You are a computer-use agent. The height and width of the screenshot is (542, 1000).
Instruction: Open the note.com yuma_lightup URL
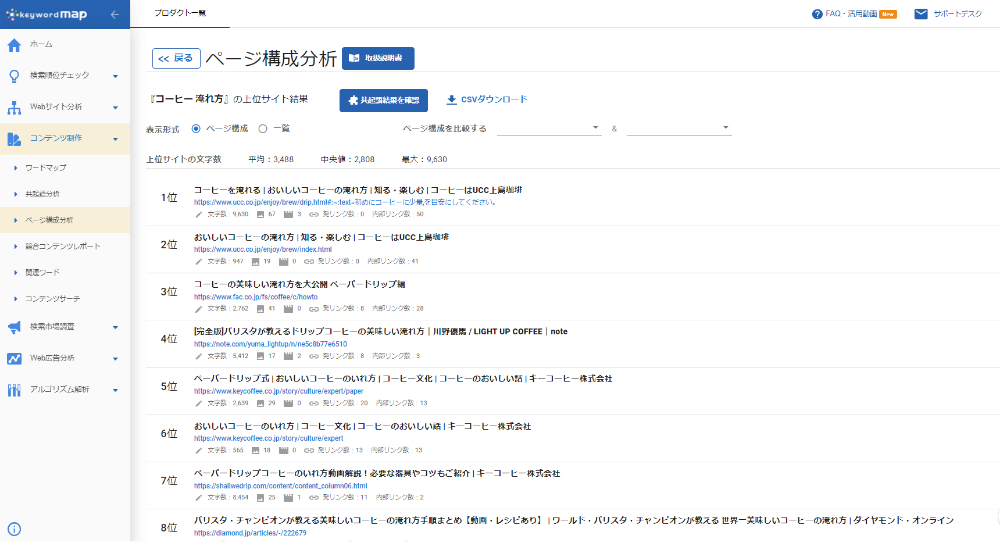(270, 344)
